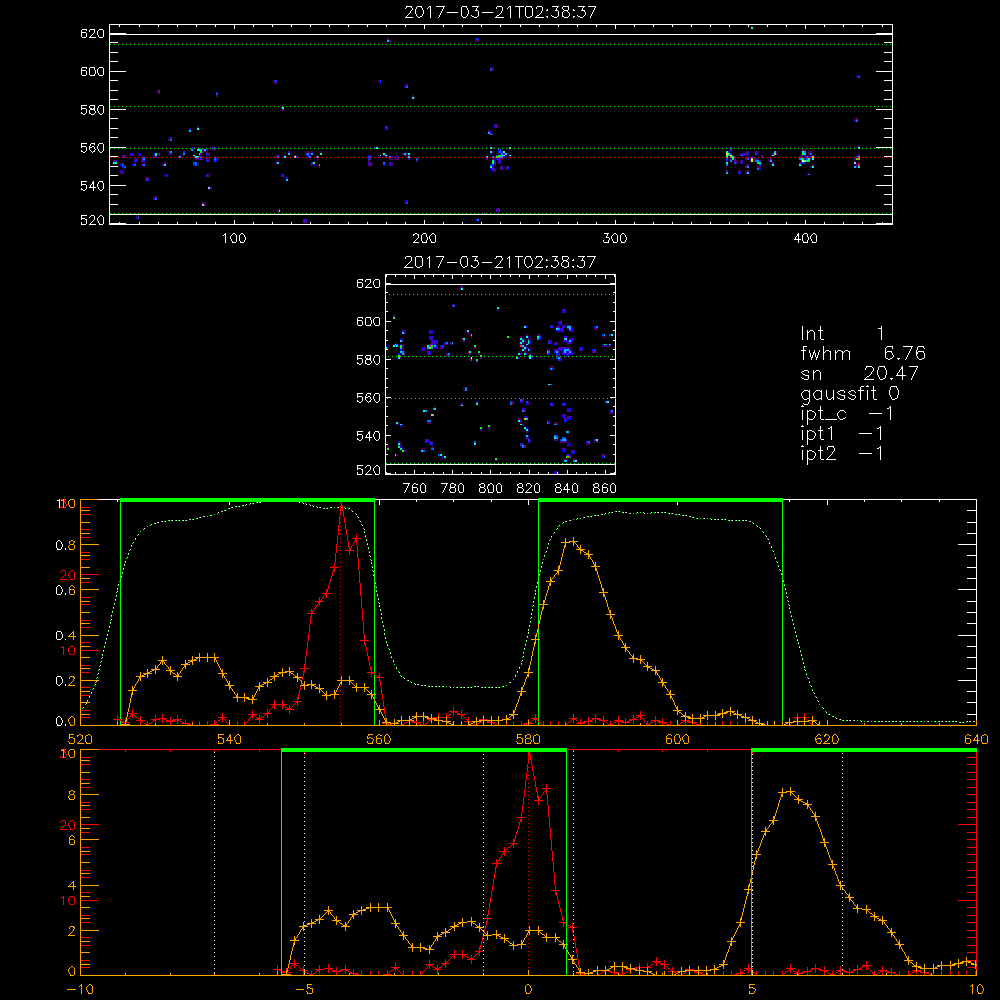This screenshot has height=1000, width=1000.
Task: Click y-axis label 600 on top plot
Action: pyautogui.click(x=92, y=71)
